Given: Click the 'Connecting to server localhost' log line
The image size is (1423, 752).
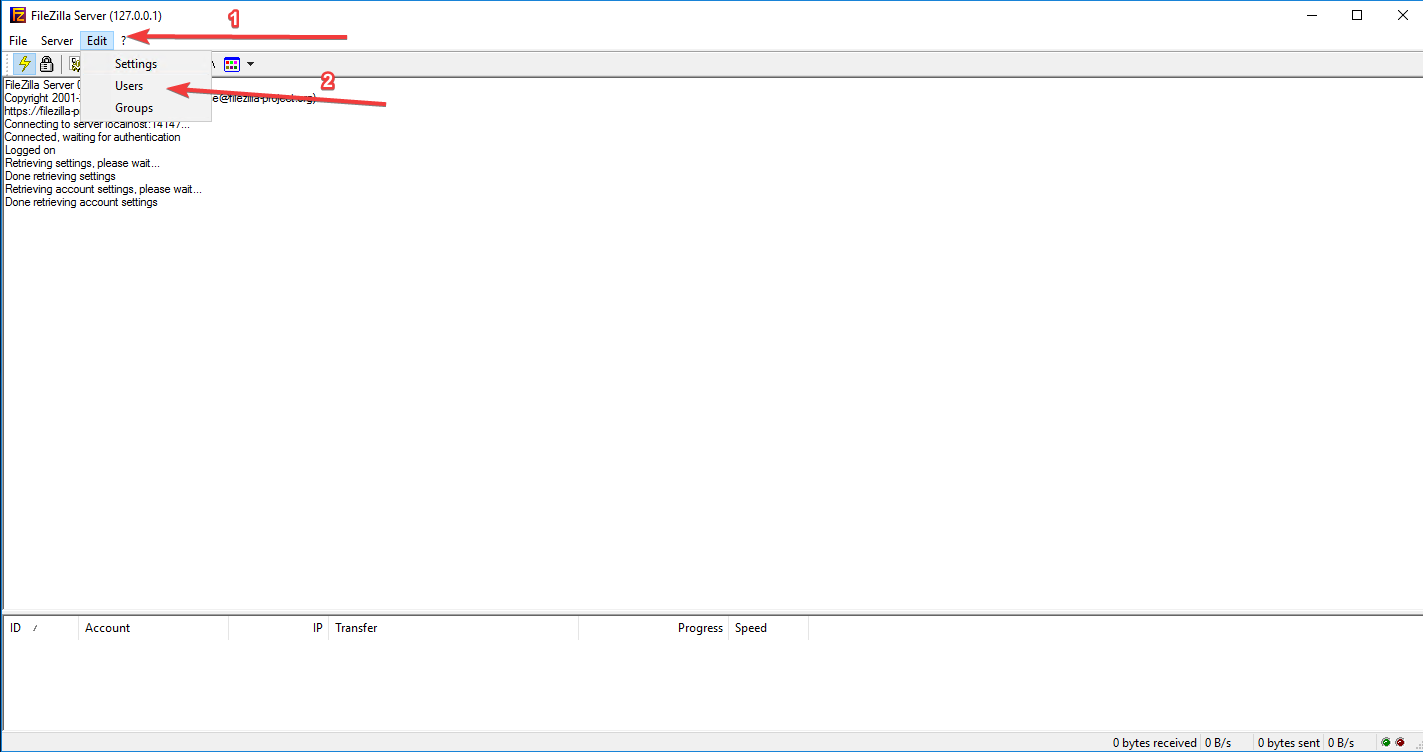Looking at the screenshot, I should coord(97,124).
